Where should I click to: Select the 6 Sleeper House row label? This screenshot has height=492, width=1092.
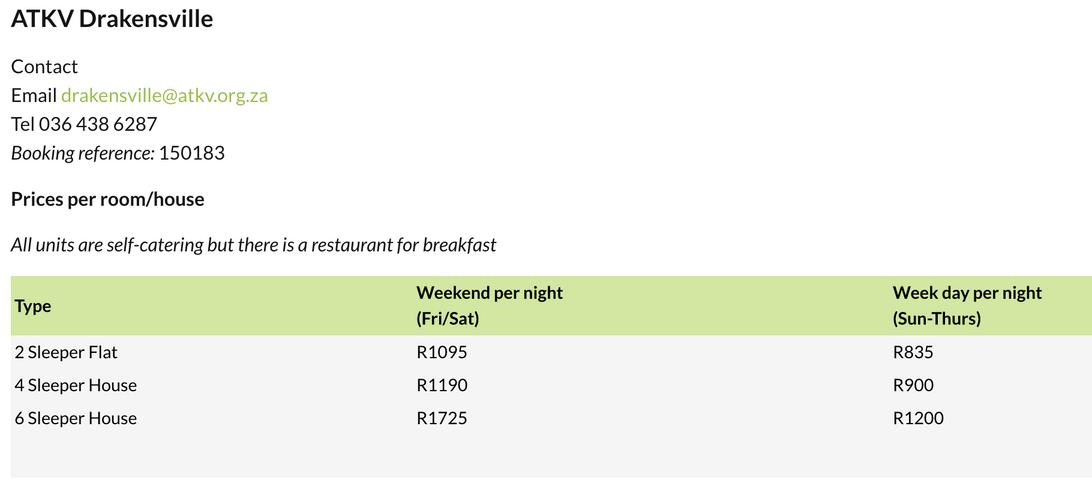tap(76, 418)
